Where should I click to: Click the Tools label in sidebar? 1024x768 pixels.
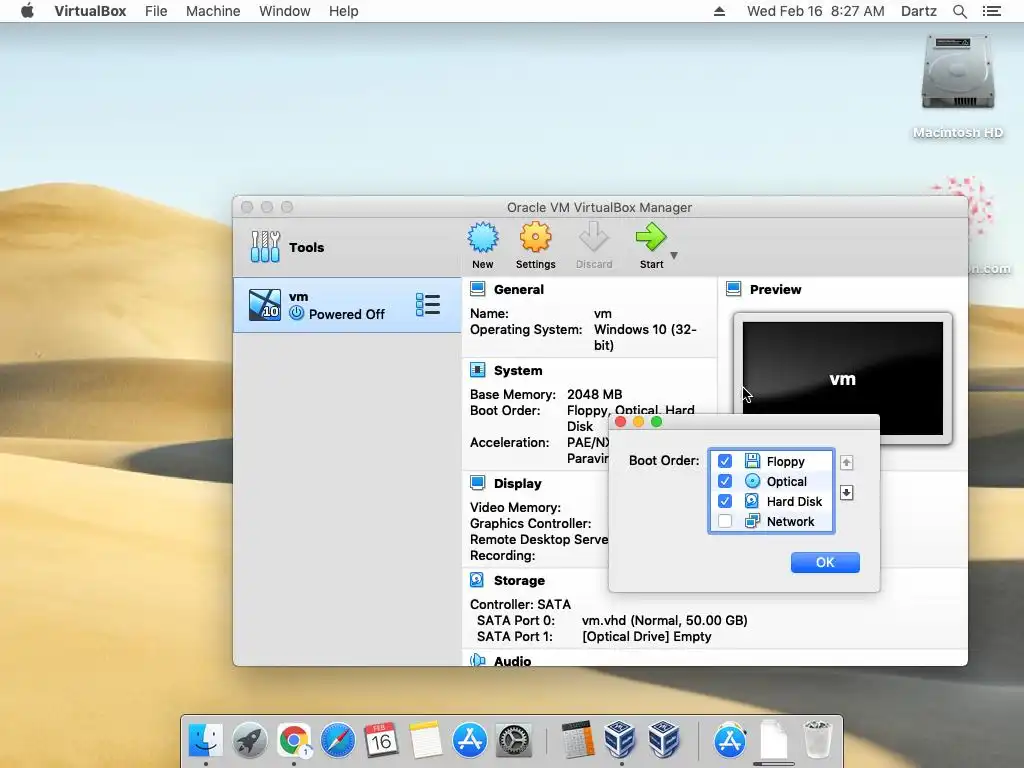[306, 248]
